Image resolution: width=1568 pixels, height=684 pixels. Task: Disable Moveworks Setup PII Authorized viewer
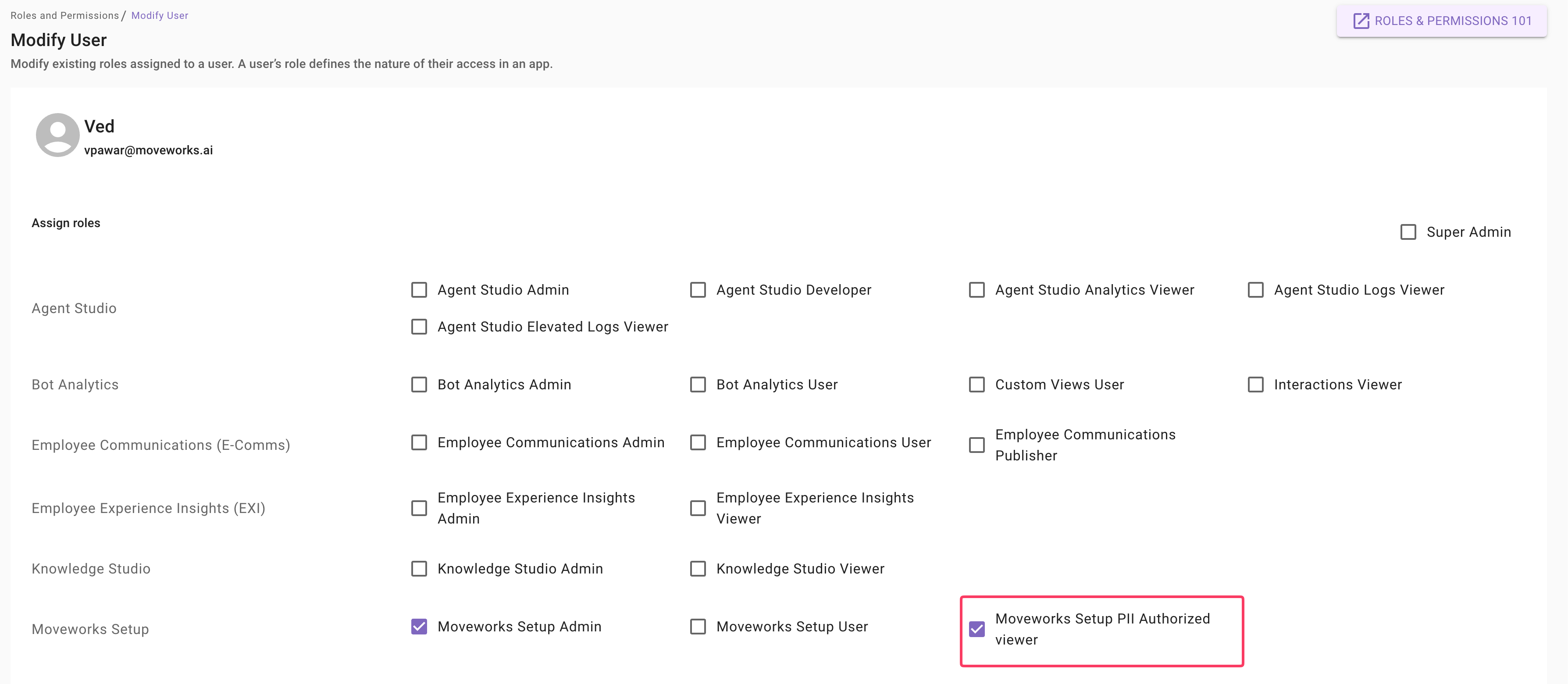[x=976, y=629]
